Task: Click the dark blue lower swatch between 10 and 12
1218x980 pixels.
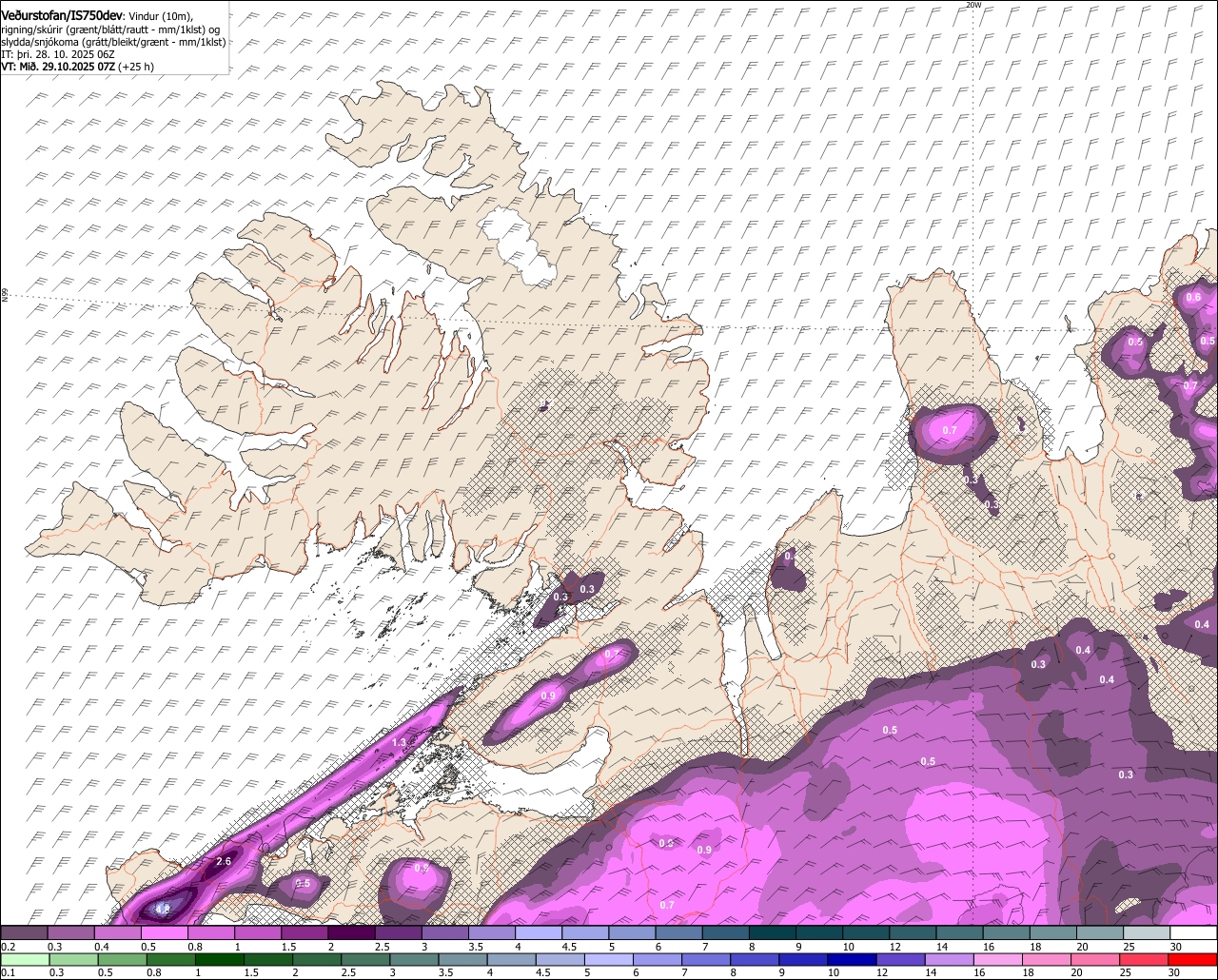Action: point(853,959)
